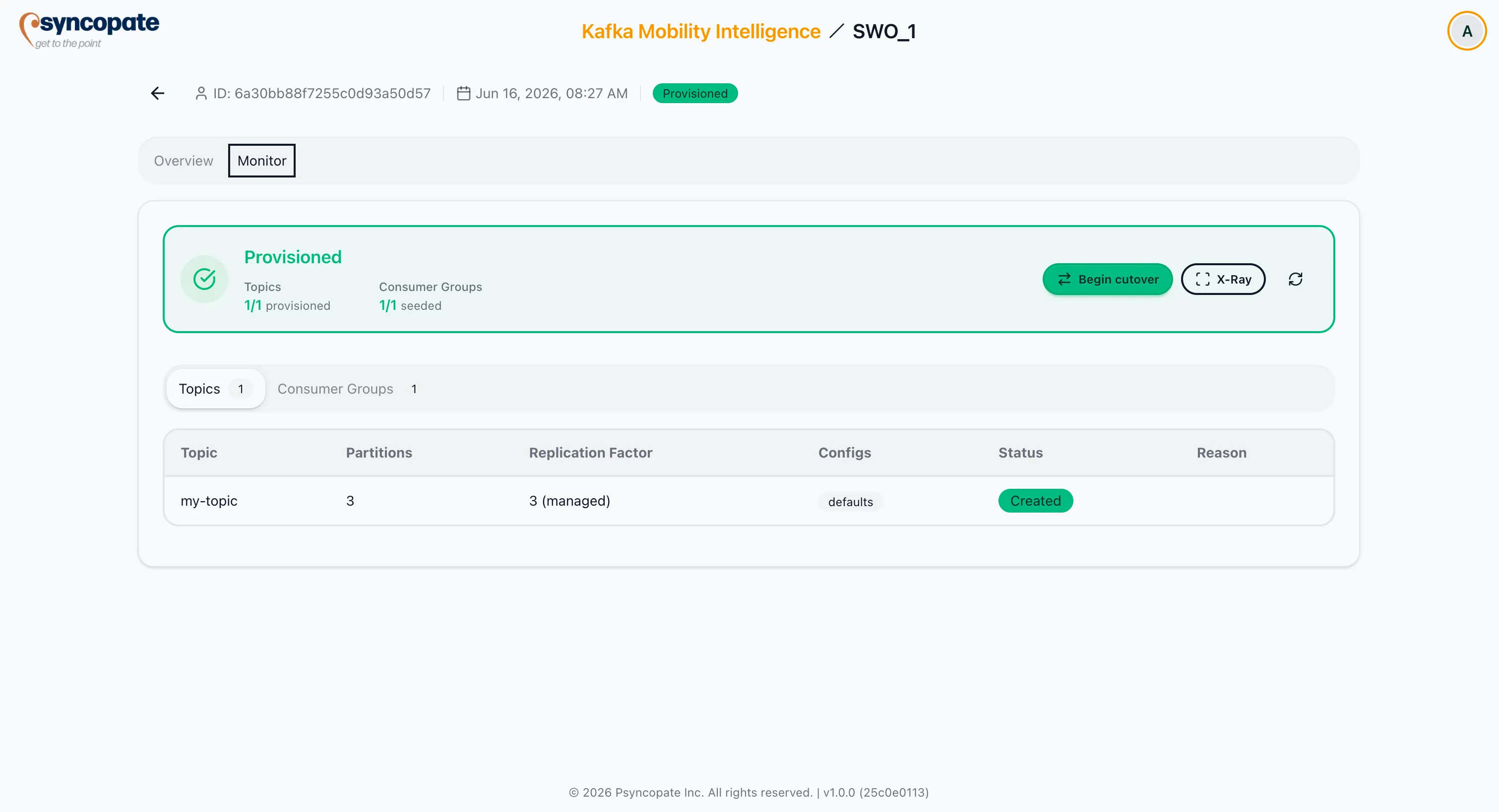Click the footer copyright version text
1499x812 pixels.
(749, 792)
